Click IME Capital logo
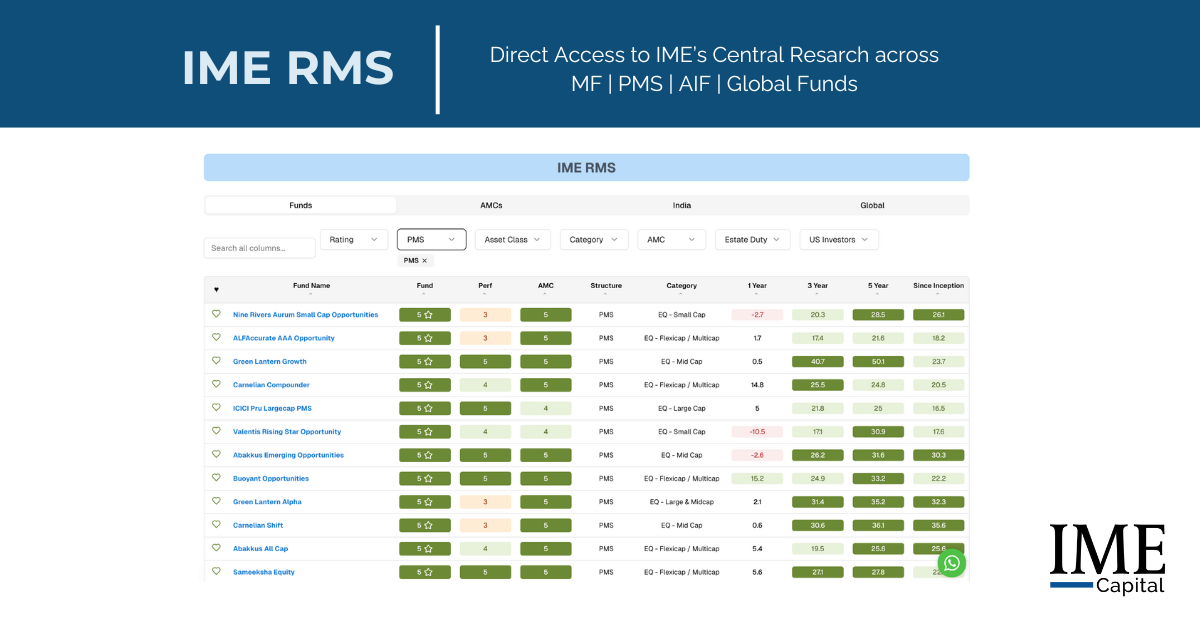Viewport: 1200px width, 628px height. pos(1107,558)
